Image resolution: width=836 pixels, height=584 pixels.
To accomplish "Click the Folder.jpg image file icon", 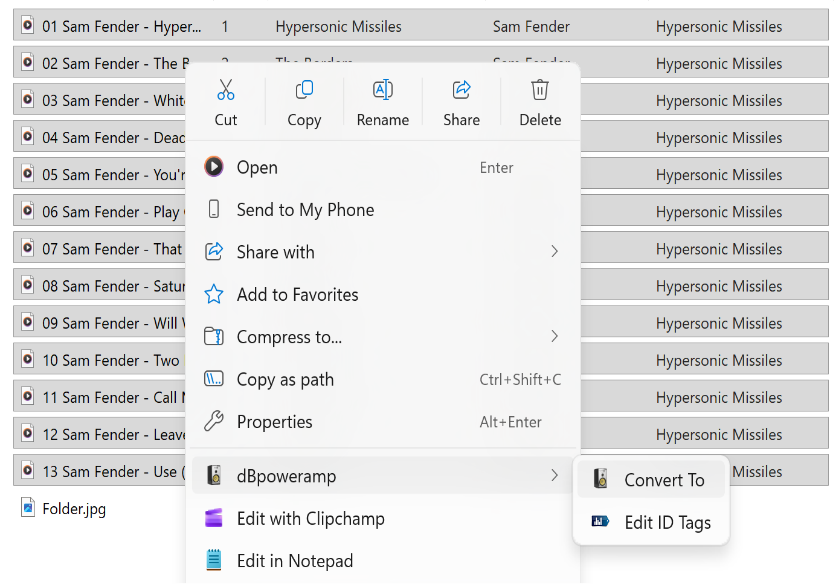I will 28,507.
